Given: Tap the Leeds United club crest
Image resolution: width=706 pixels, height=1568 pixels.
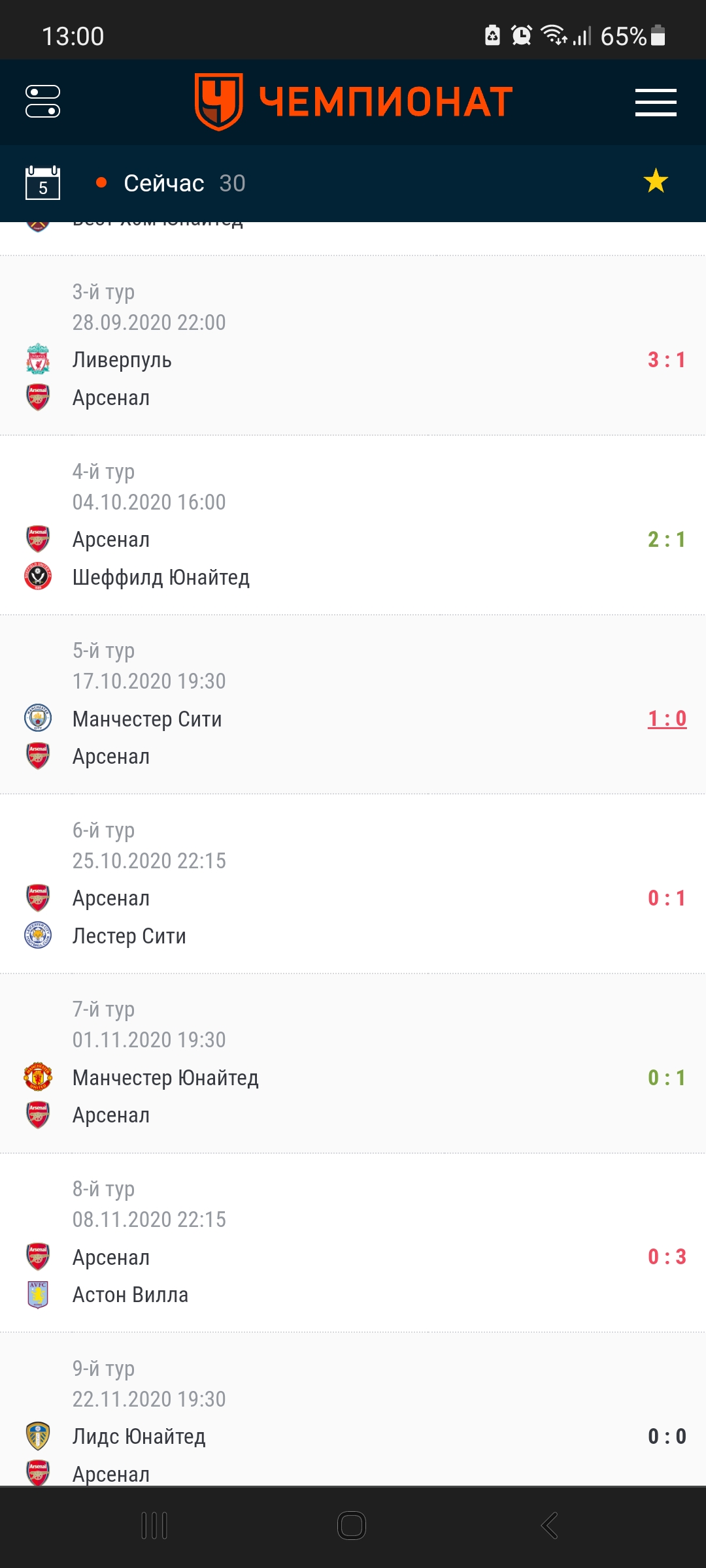Looking at the screenshot, I should pyautogui.click(x=38, y=1436).
